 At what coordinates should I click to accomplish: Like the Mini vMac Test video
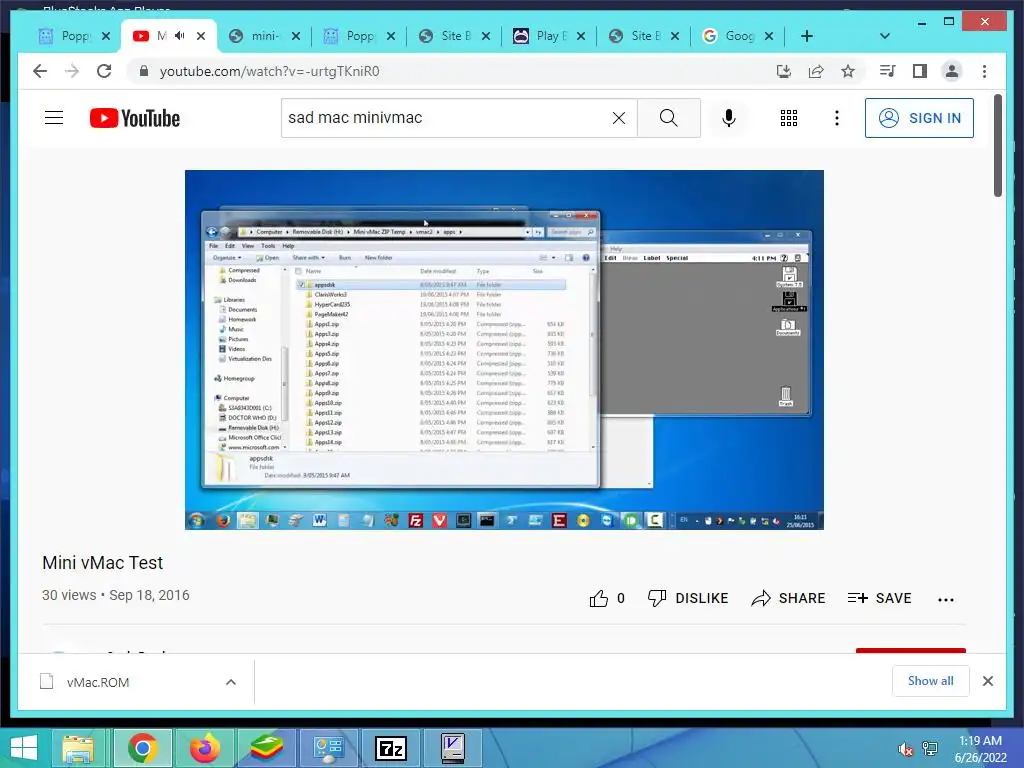(607, 598)
